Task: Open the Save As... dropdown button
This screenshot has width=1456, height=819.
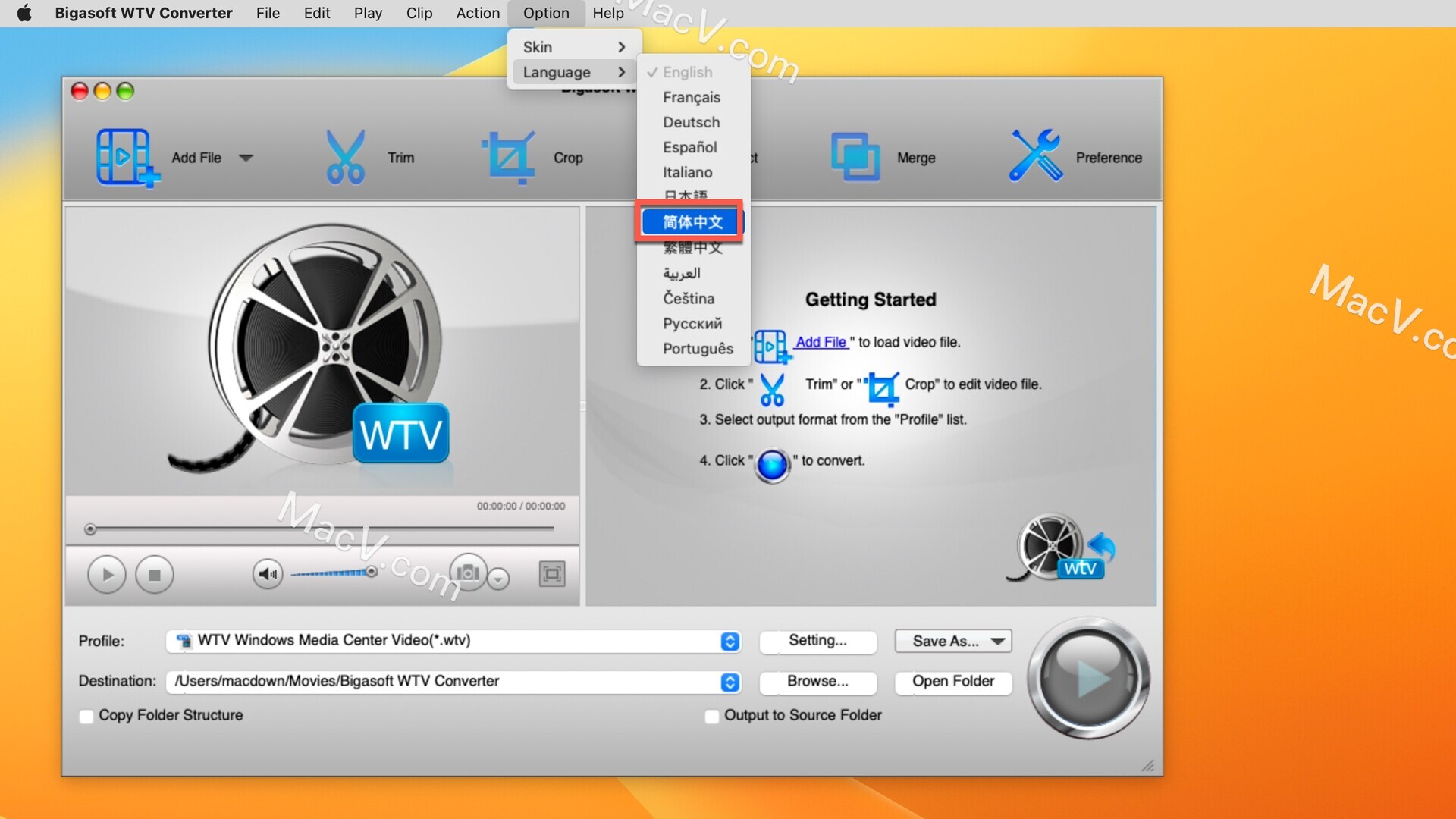Action: tap(953, 642)
